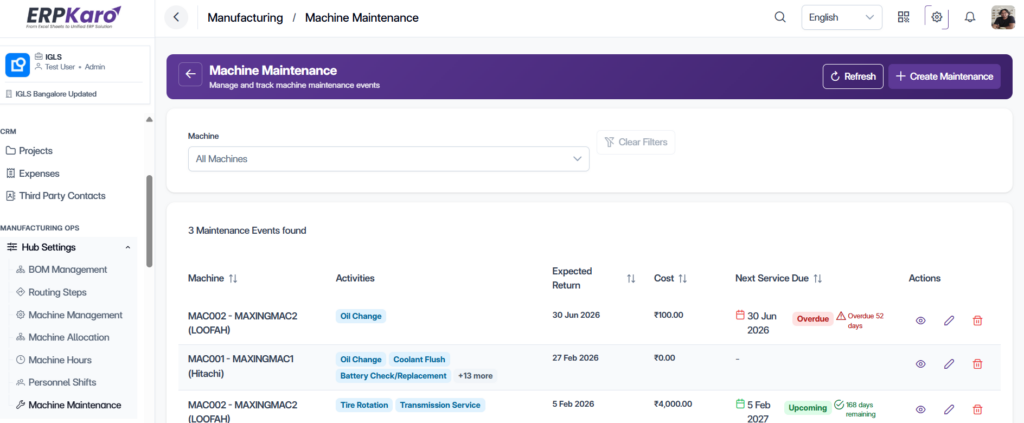Screen dimensions: 1024x423
Task: Click the Upcoming status badge
Action: tap(807, 408)
